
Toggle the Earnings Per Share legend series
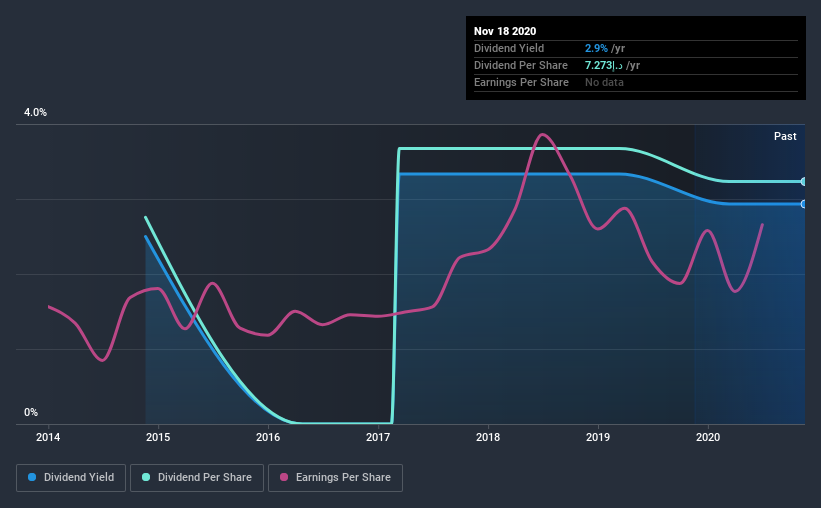pos(335,478)
